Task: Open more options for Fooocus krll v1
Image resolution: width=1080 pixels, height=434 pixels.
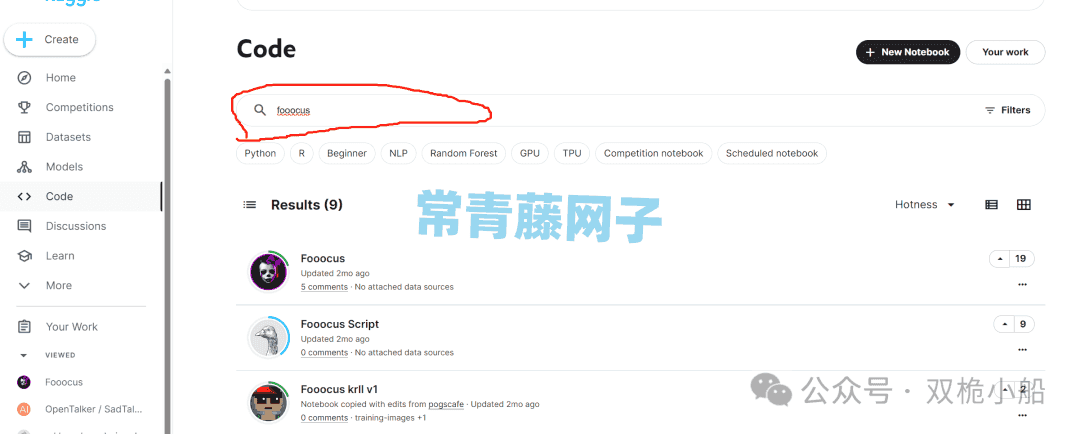Action: tap(1022, 415)
